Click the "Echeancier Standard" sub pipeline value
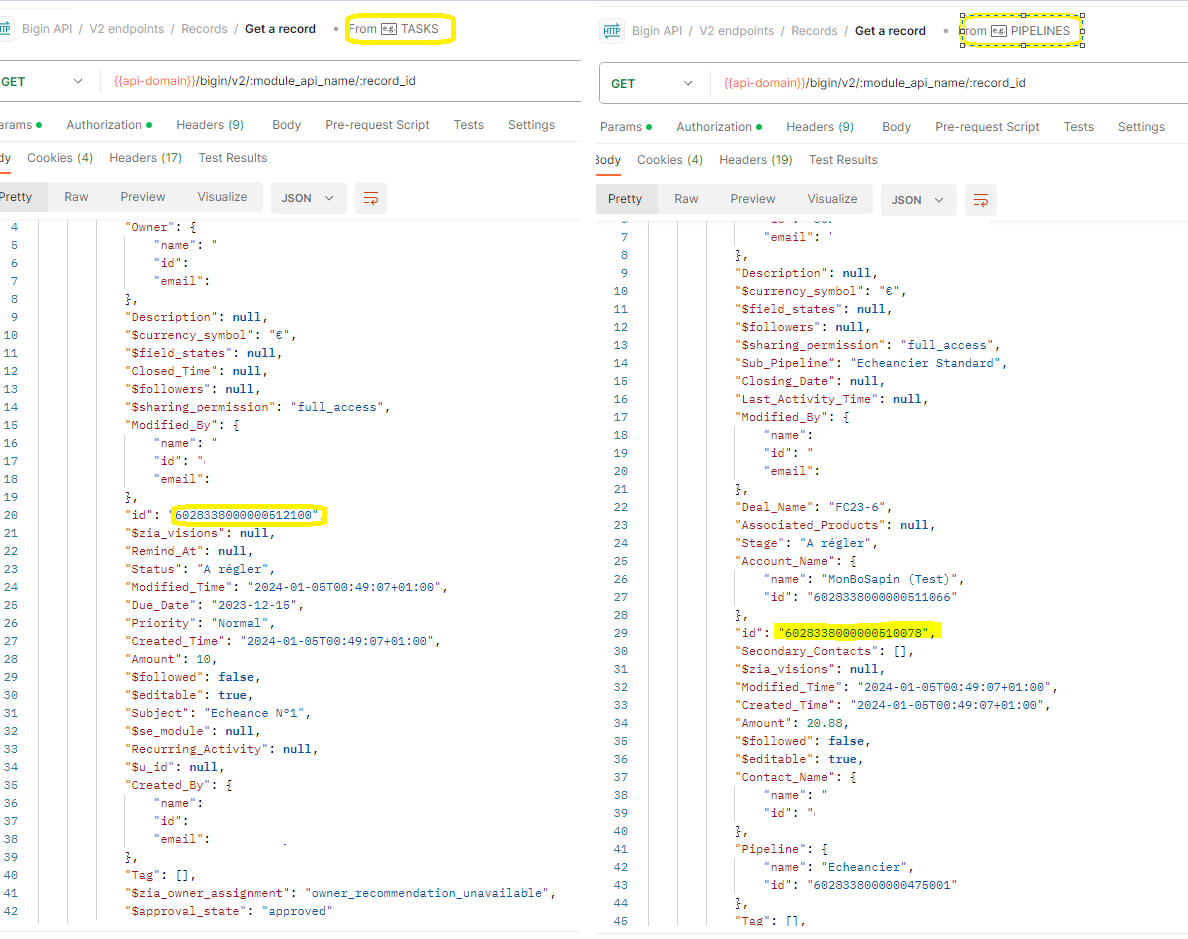Viewport: 1188px width, 939px height. [x=925, y=363]
